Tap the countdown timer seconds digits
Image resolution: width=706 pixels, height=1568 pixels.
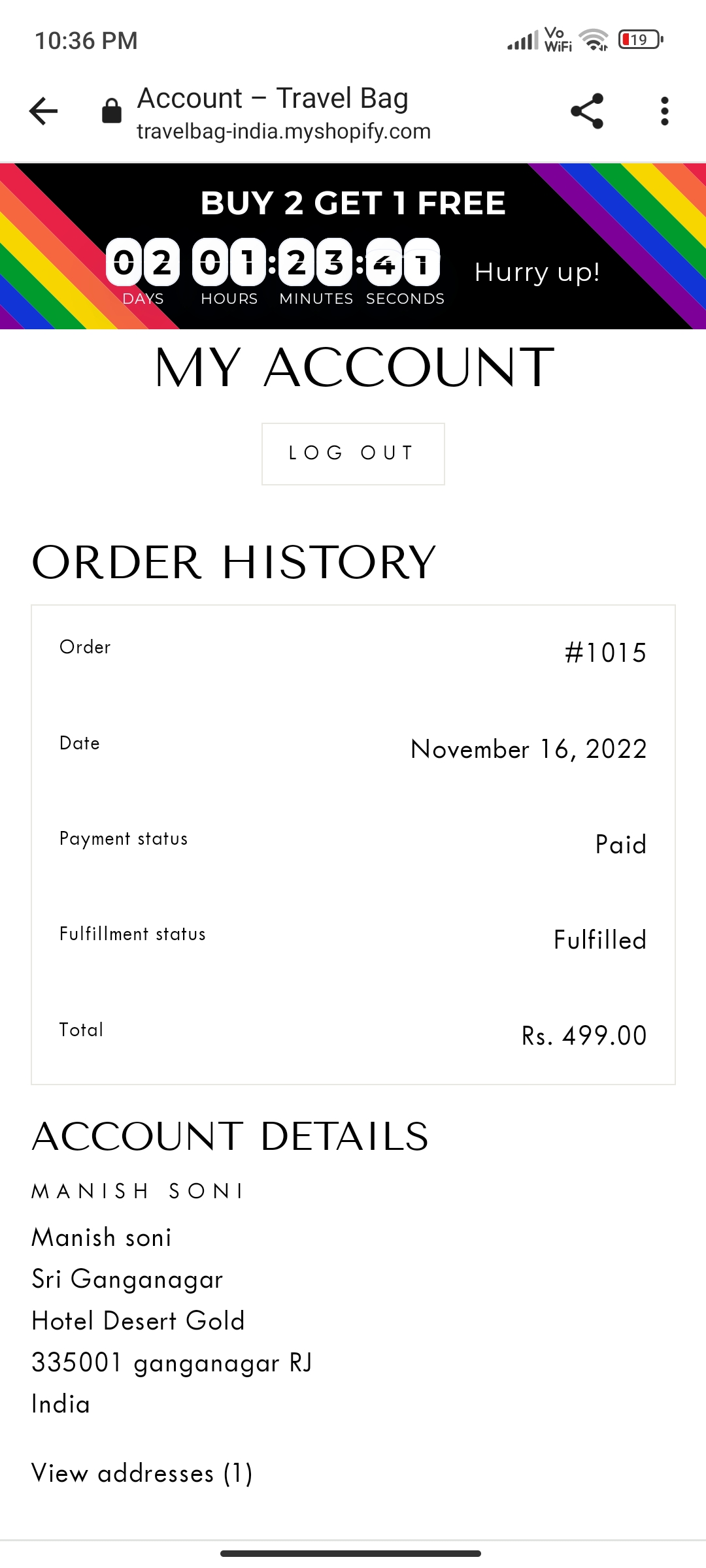coord(403,263)
